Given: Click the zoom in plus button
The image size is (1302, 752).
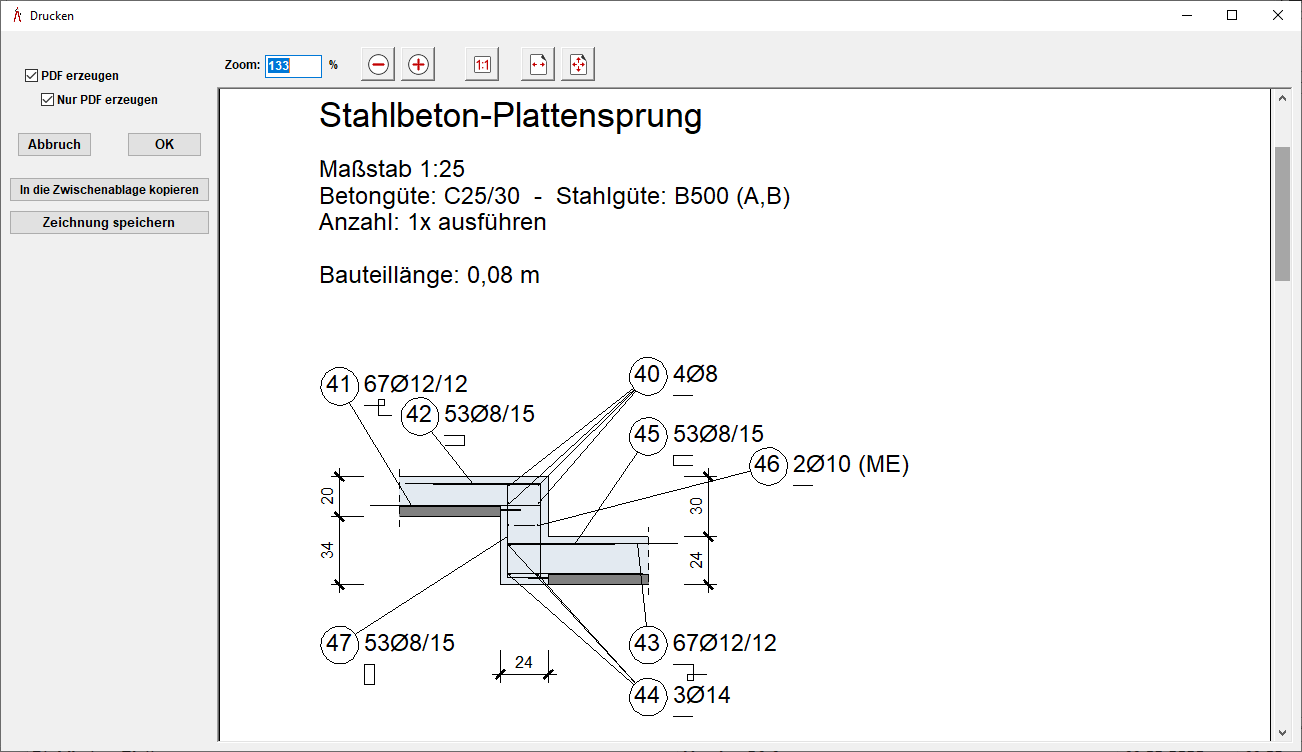Looking at the screenshot, I should pos(418,65).
